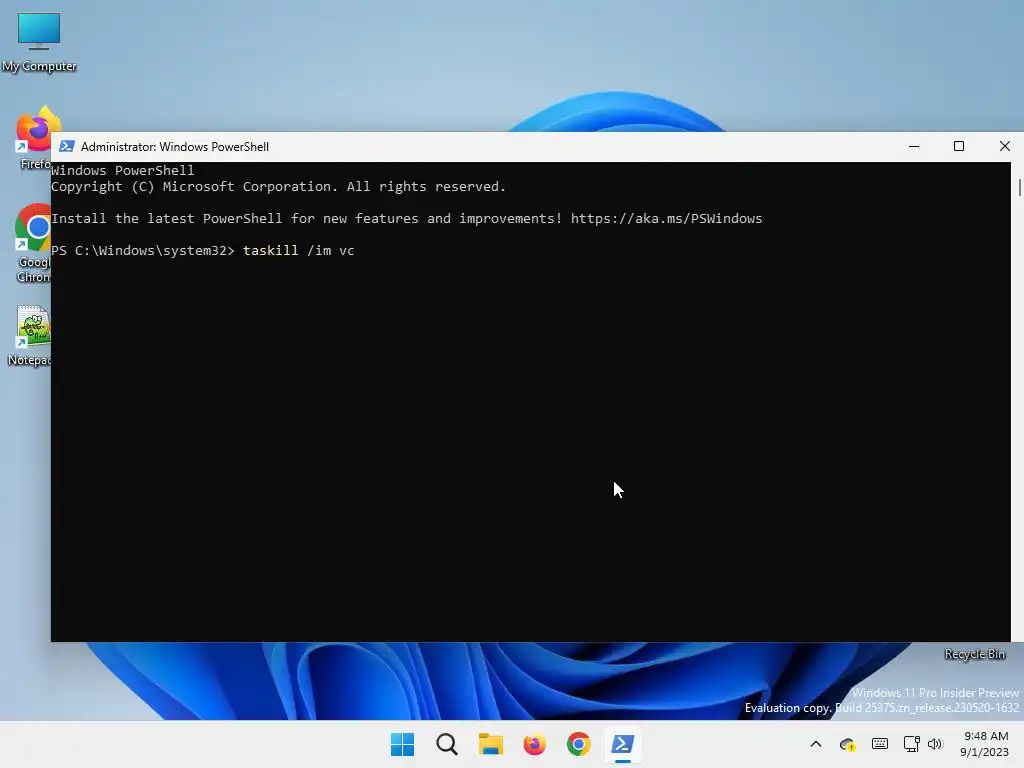Maximize the PowerShell window
Screen dimensions: 1024x768
coord(959,146)
